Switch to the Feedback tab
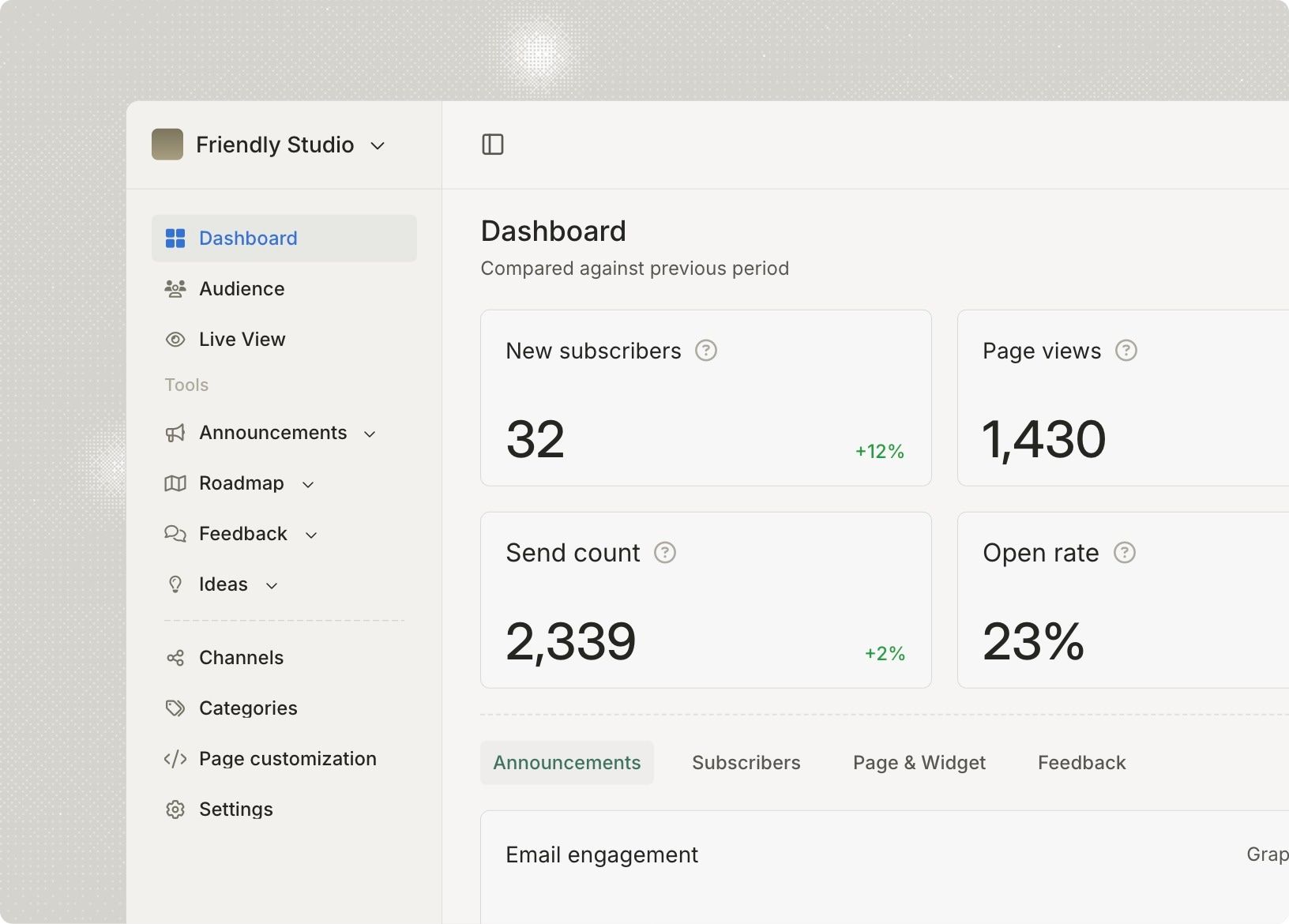Viewport: 1289px width, 924px height. pos(1082,763)
